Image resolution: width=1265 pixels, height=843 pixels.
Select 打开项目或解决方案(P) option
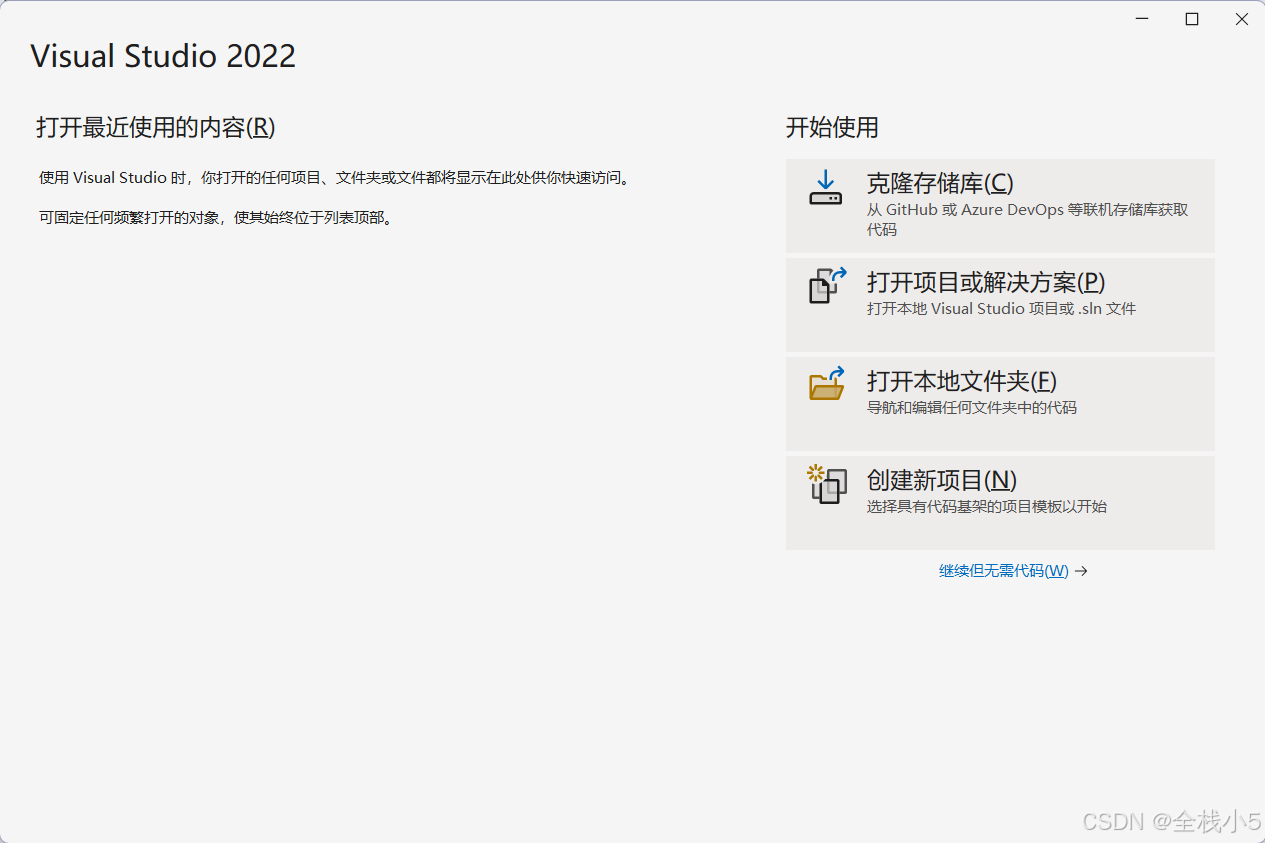pos(1000,305)
